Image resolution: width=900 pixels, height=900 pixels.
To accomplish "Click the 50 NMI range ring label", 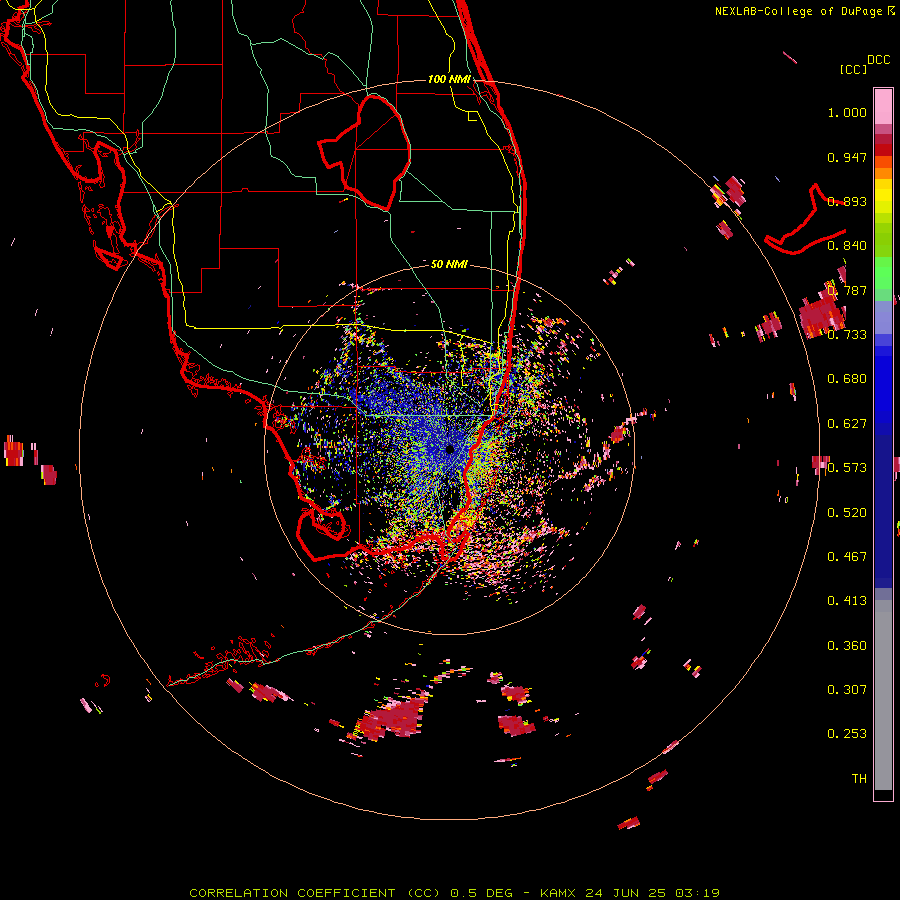I will (x=449, y=264).
